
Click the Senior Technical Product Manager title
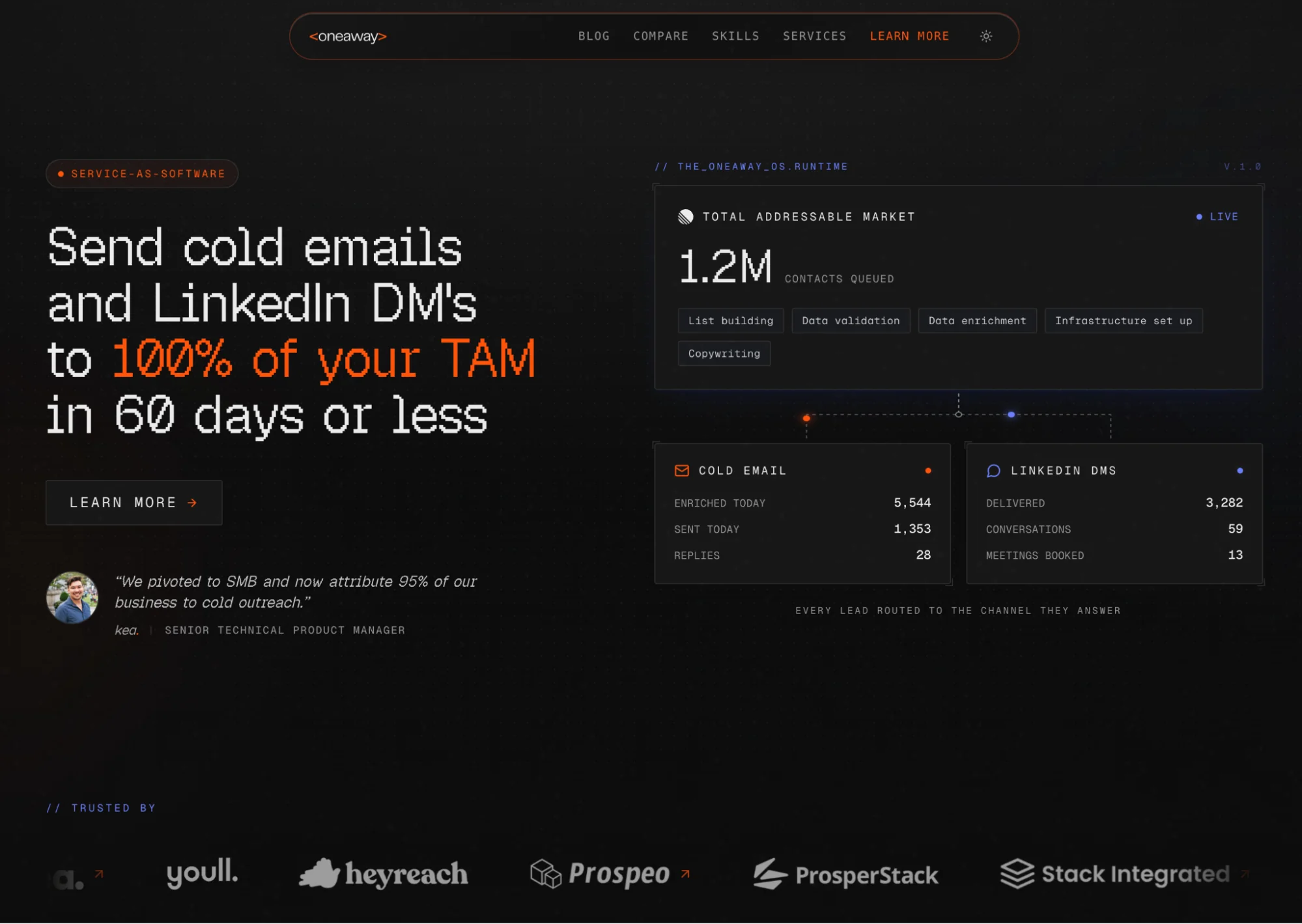285,630
